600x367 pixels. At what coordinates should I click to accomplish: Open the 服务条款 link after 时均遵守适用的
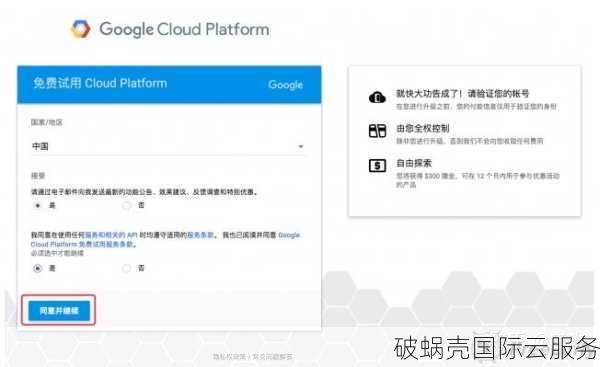point(200,235)
